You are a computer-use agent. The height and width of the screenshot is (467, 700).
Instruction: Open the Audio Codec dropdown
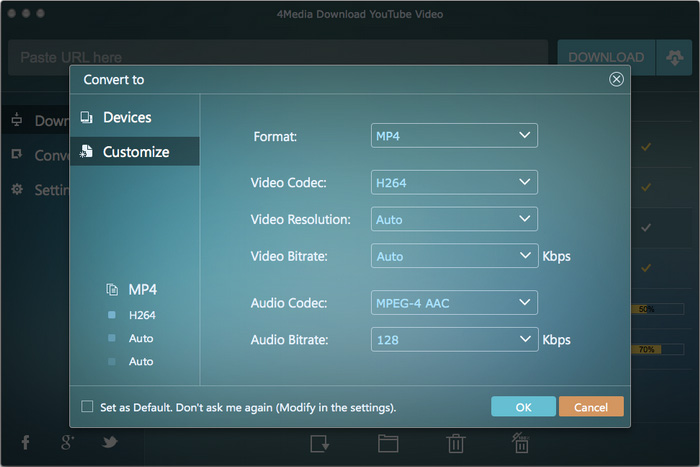[454, 302]
